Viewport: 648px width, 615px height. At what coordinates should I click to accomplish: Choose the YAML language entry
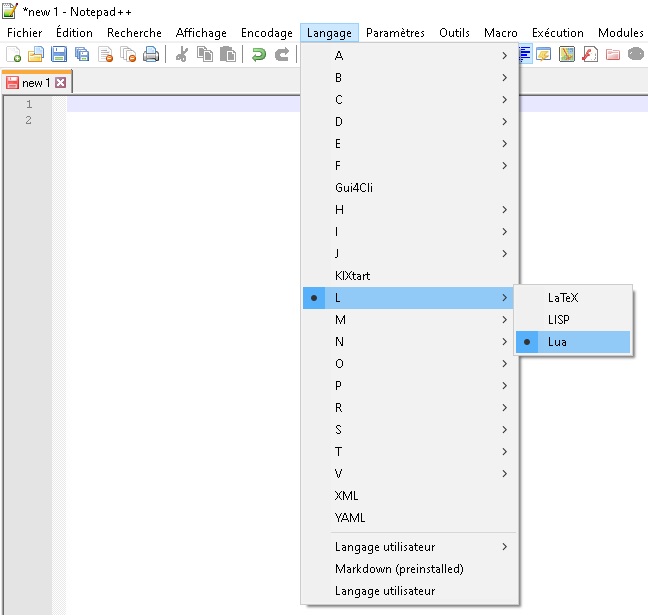pyautogui.click(x=410, y=517)
